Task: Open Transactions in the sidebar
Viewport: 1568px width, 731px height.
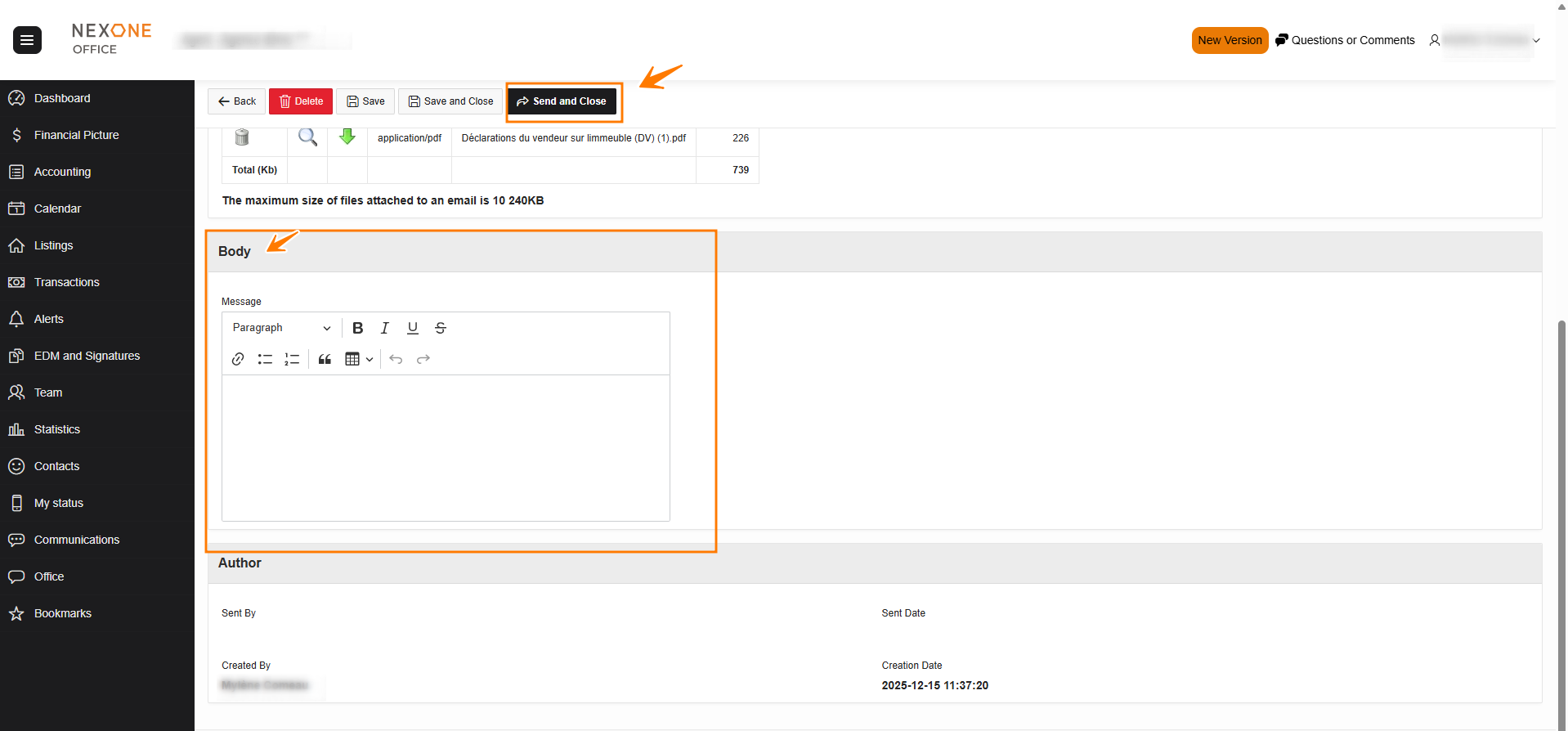Action: click(66, 282)
